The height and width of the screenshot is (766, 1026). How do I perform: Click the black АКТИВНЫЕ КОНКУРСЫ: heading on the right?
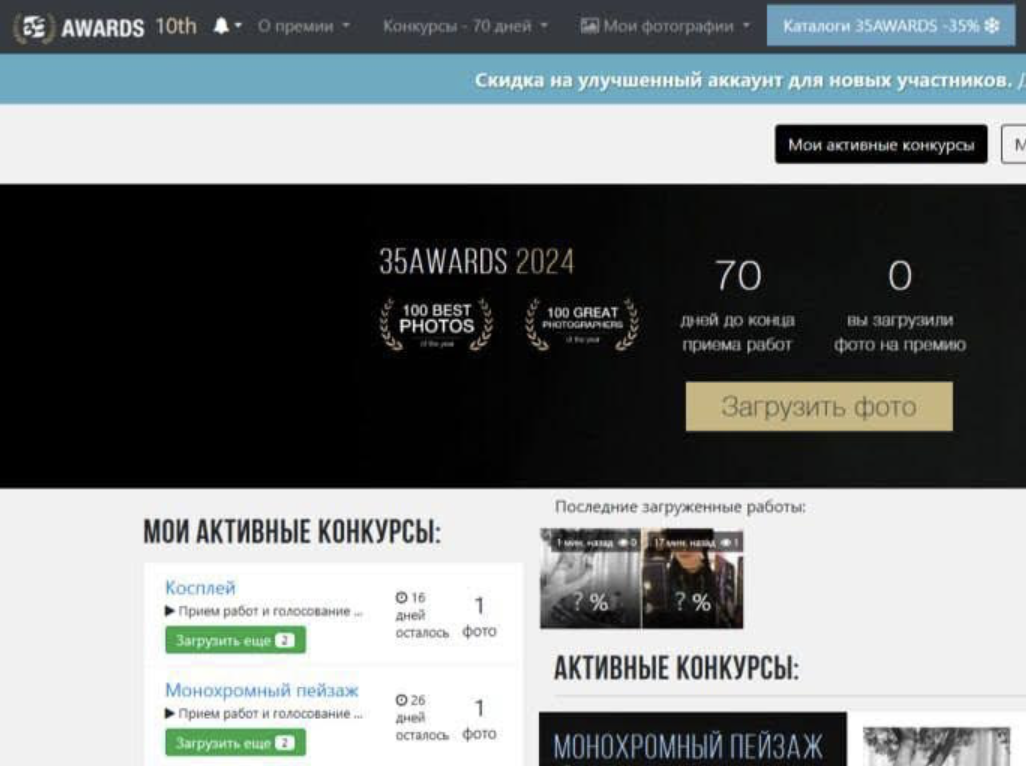point(677,668)
